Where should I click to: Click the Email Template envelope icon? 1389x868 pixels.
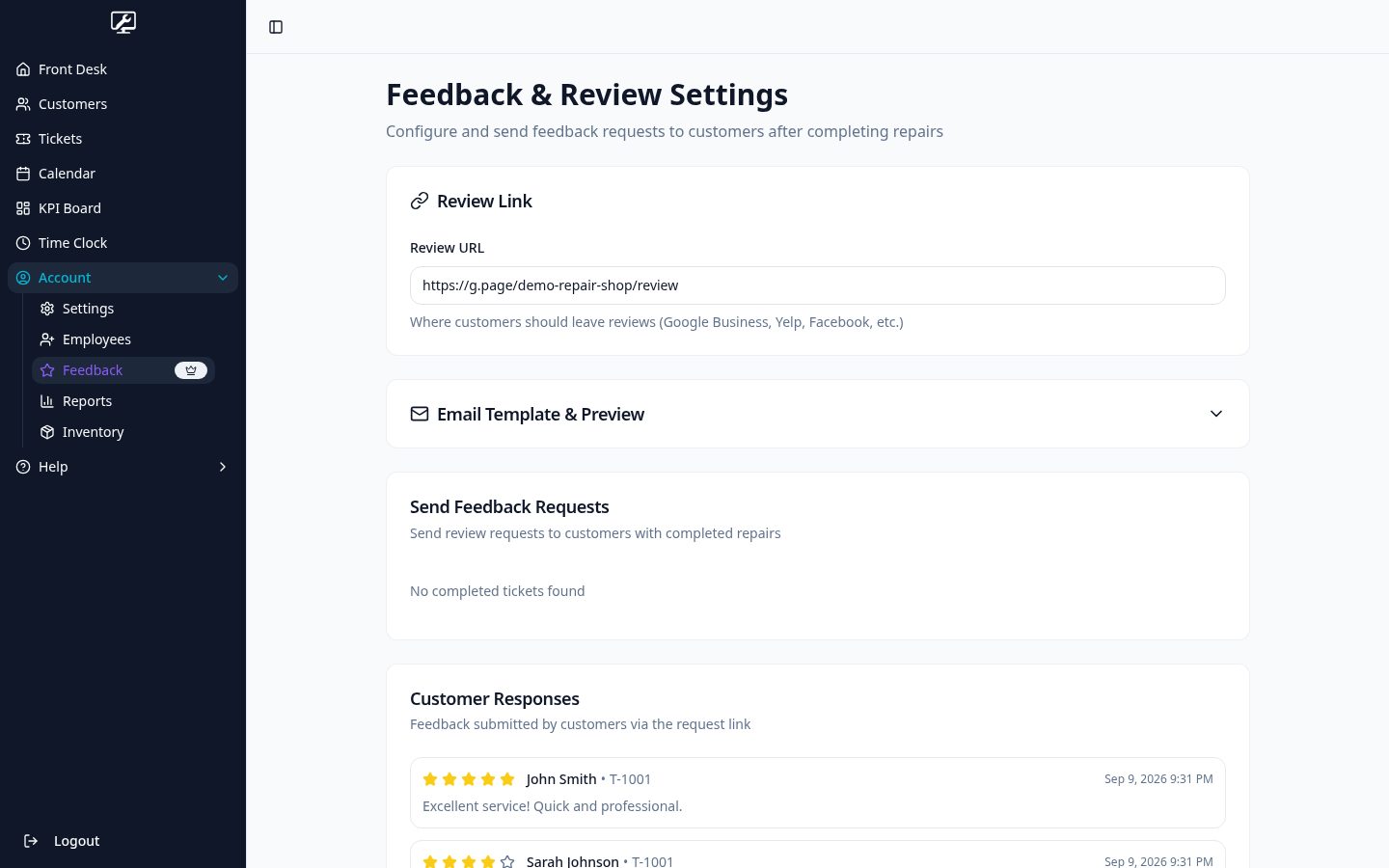pyautogui.click(x=420, y=414)
